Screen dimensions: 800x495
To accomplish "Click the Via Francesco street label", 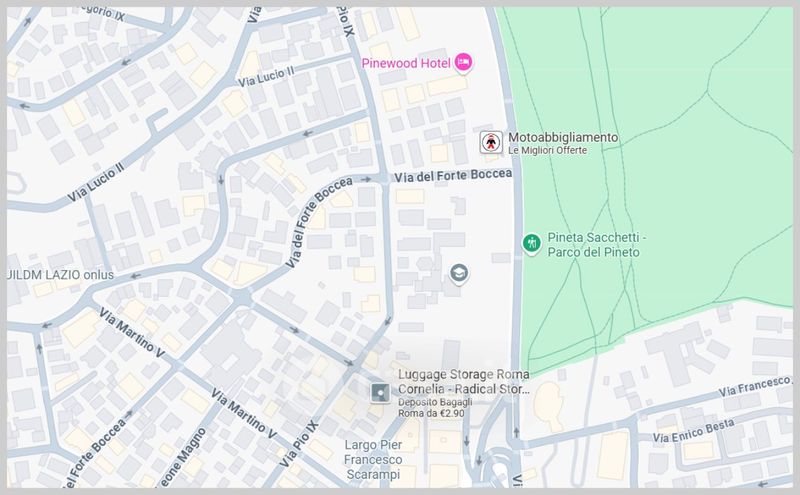I will coord(755,386).
